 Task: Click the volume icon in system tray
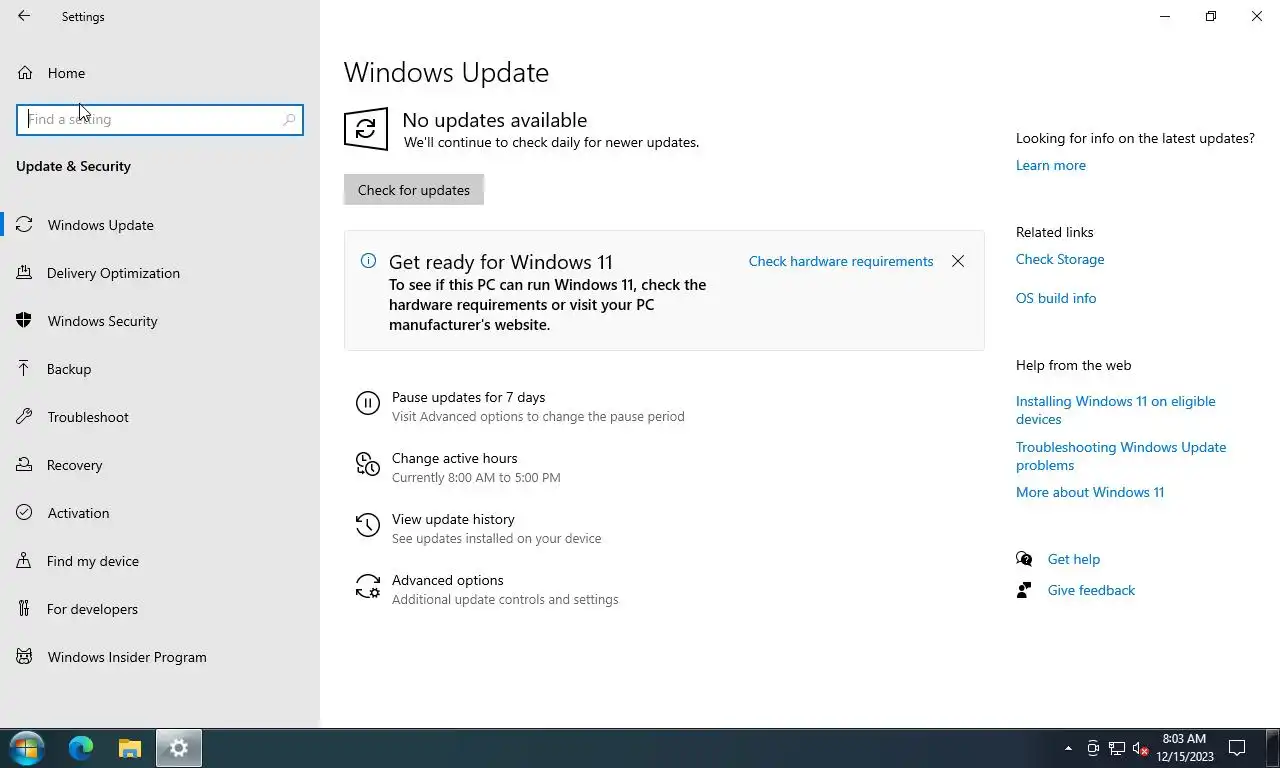pos(1140,748)
